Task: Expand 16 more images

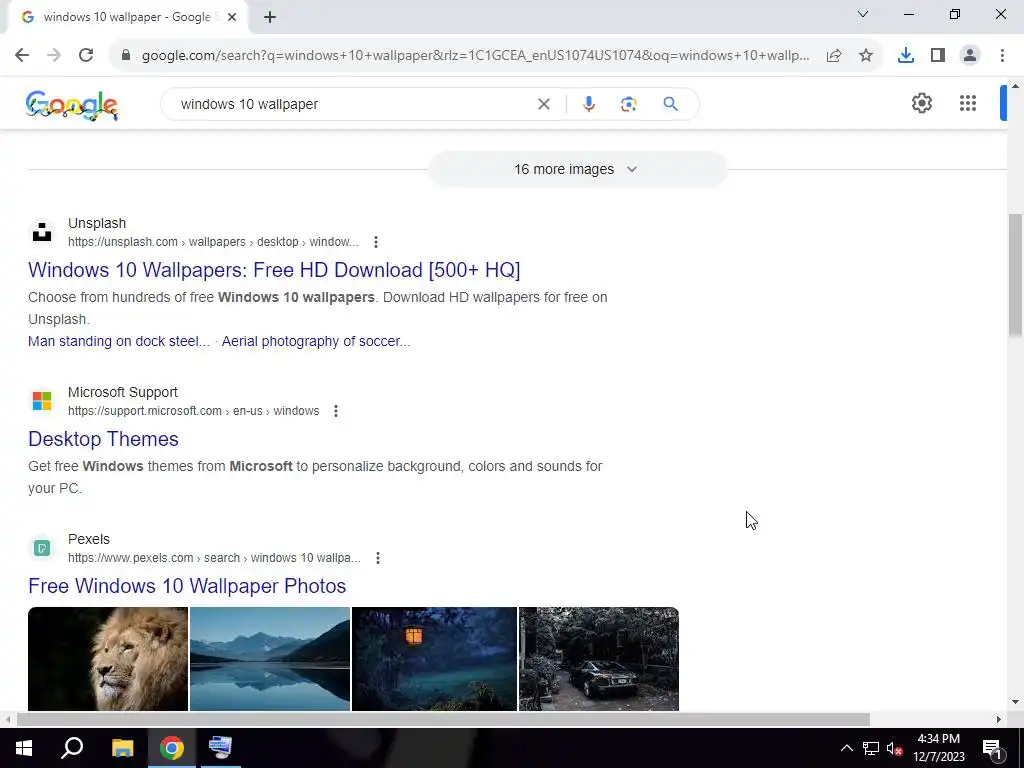Action: [x=577, y=169]
